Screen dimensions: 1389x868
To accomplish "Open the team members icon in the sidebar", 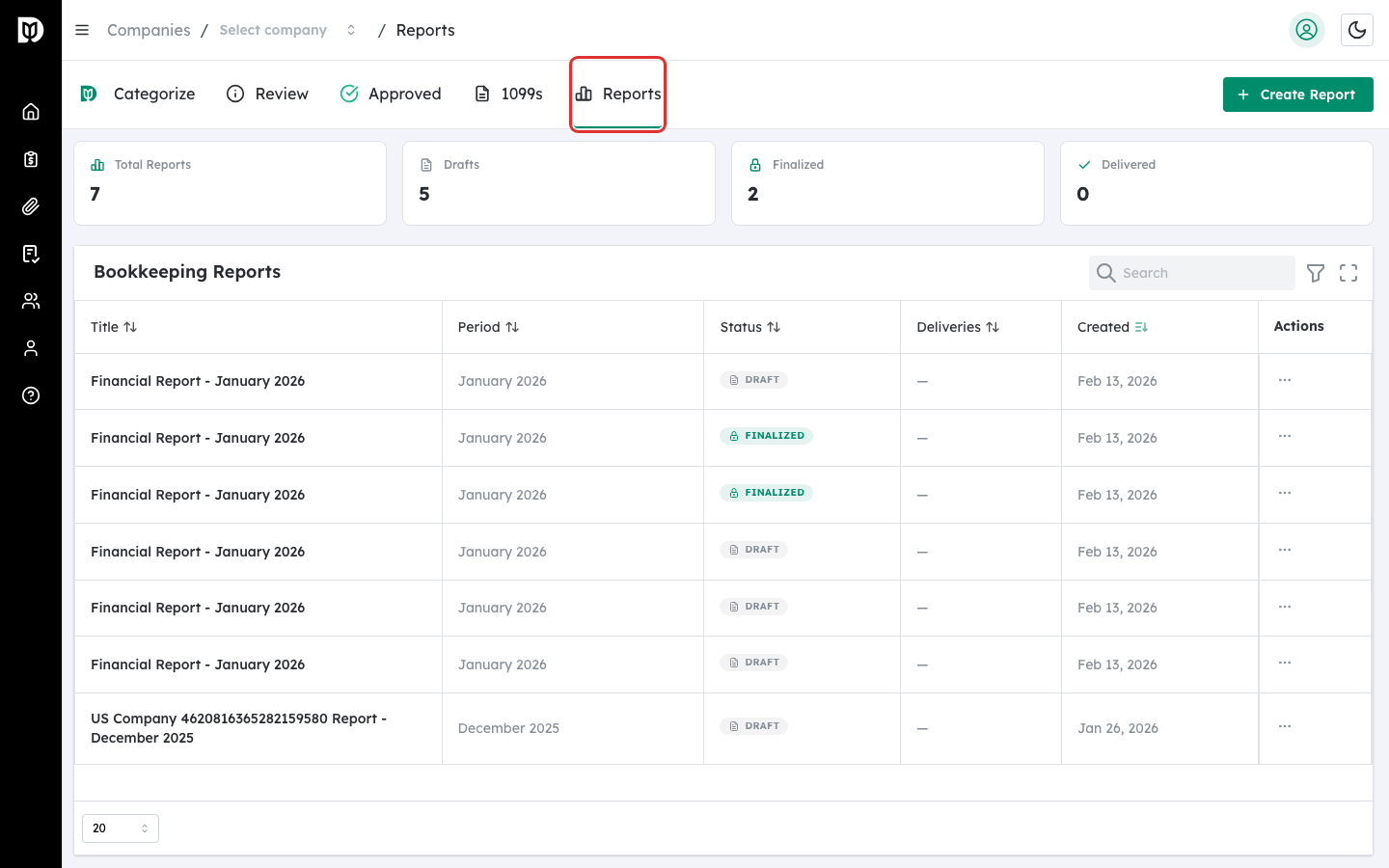I will [x=31, y=301].
